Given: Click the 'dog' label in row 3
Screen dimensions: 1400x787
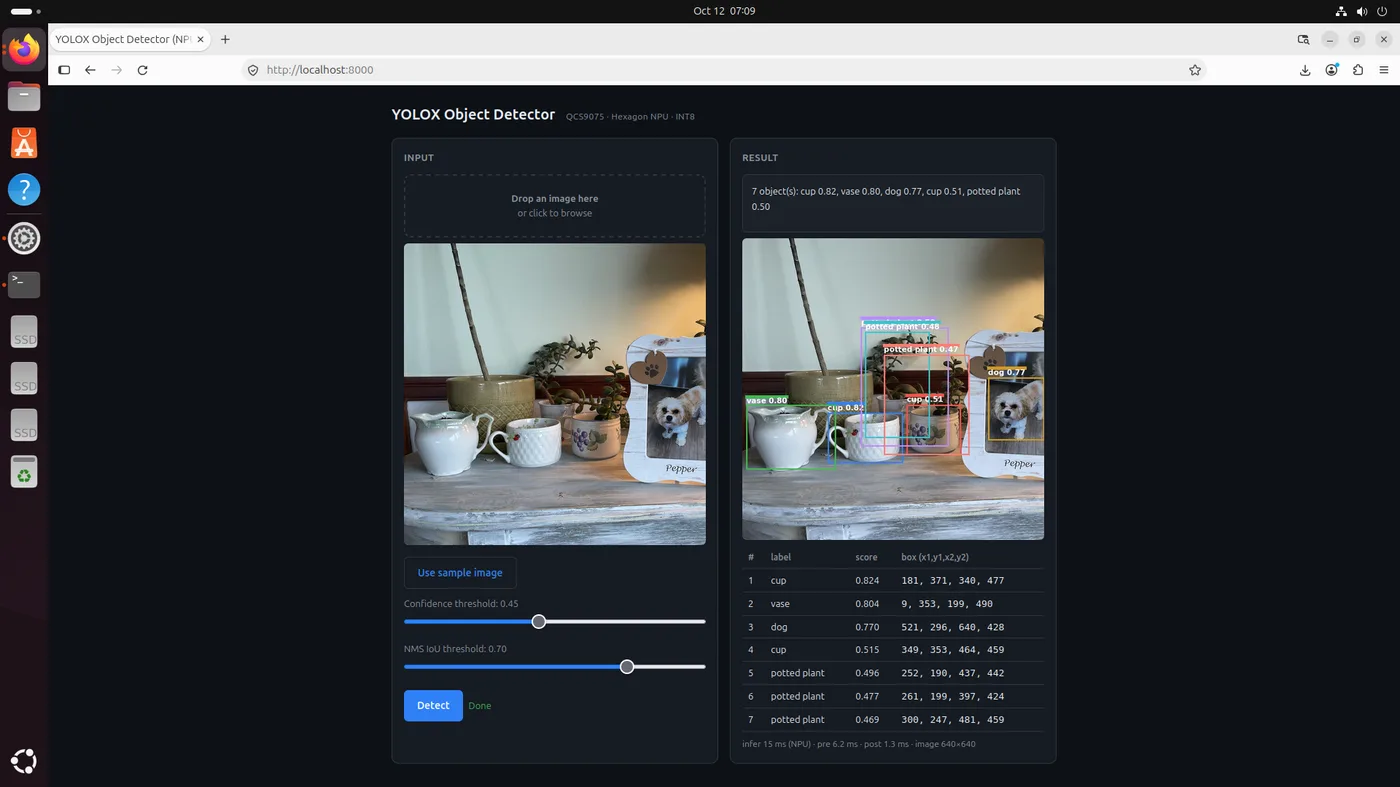Looking at the screenshot, I should coord(779,627).
